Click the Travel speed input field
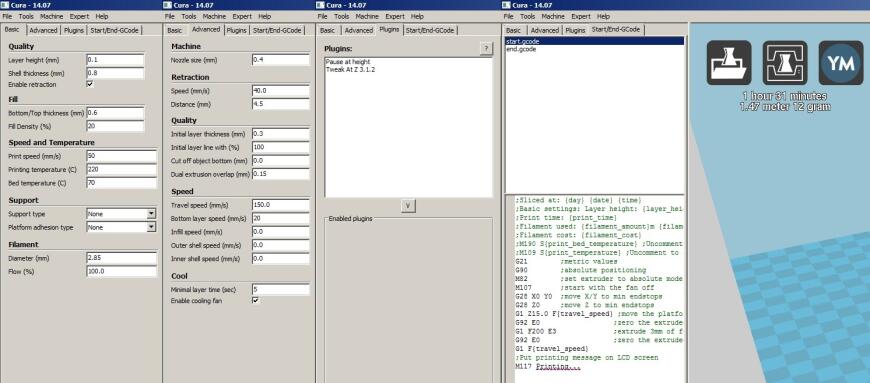This screenshot has width=870, height=383. pyautogui.click(x=280, y=205)
